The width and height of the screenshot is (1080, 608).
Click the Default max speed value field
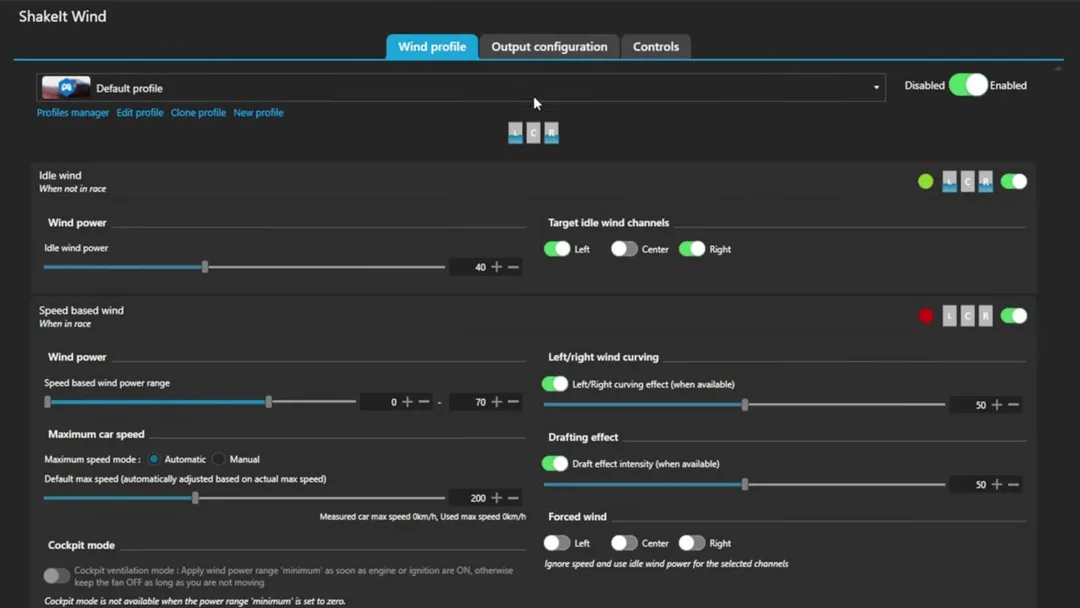[x=469, y=497]
